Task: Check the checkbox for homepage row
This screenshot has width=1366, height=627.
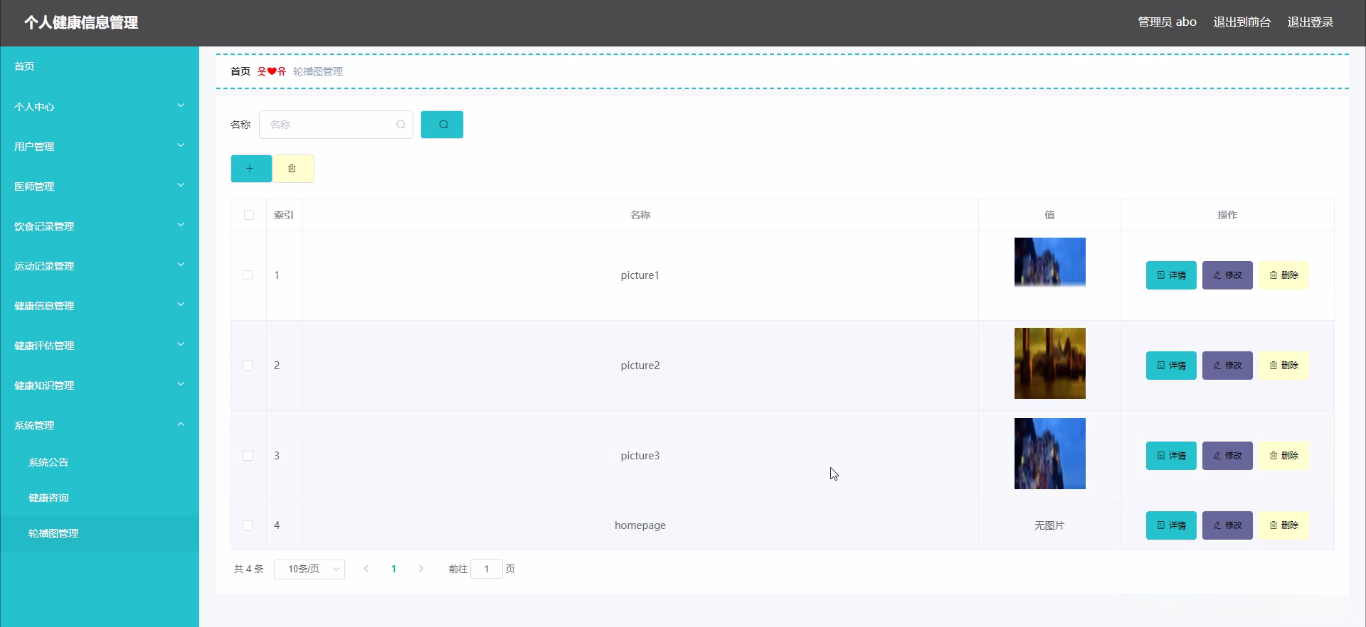Action: 249,525
